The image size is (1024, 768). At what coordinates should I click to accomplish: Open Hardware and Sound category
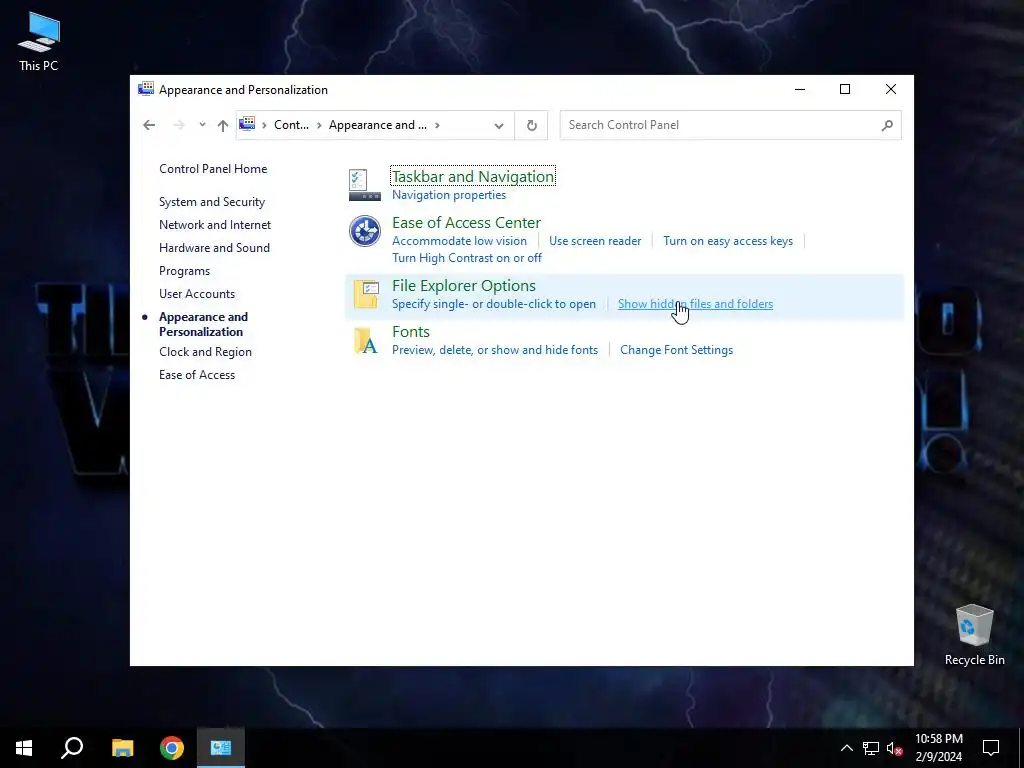tap(214, 248)
